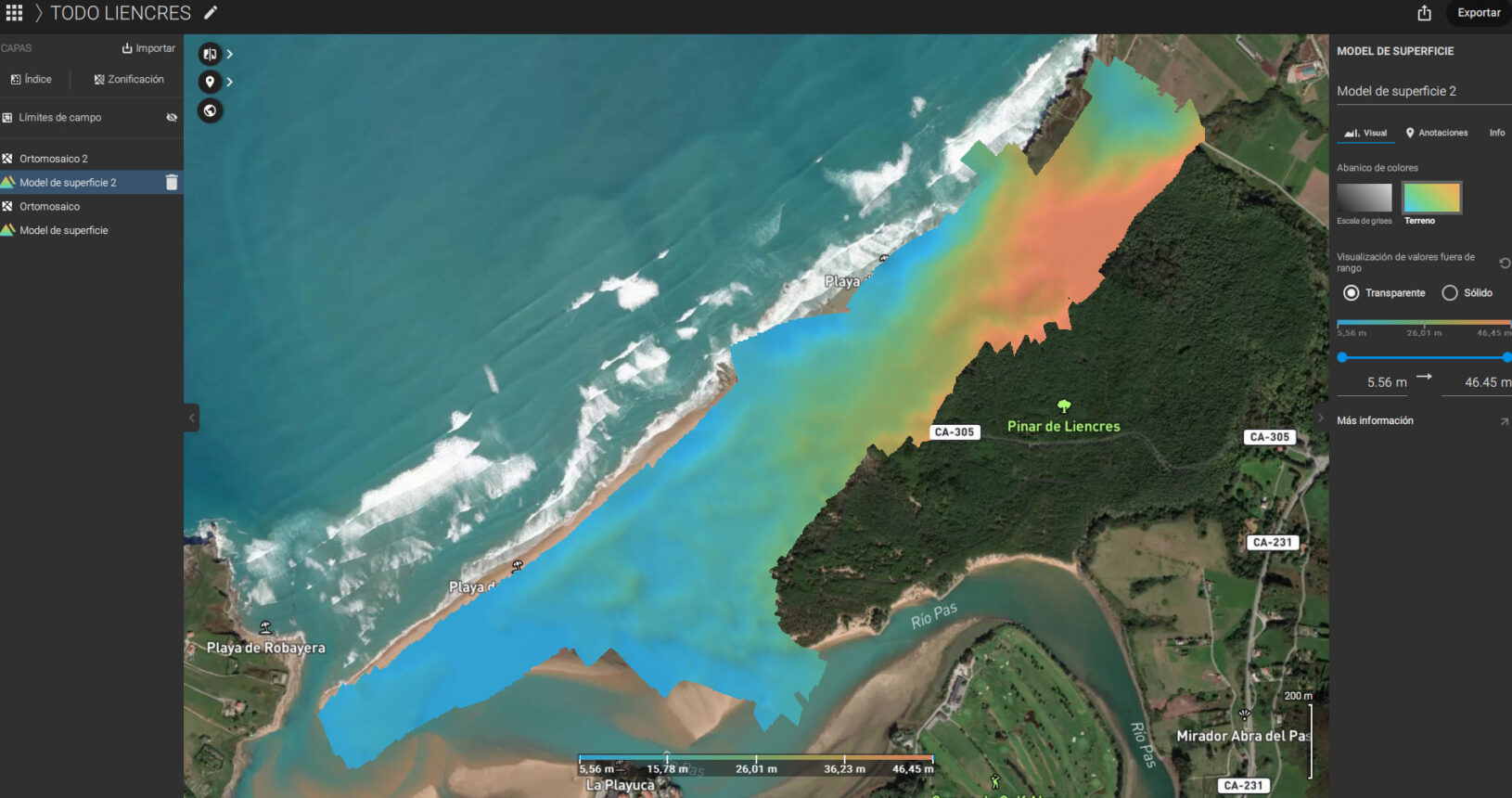The height and width of the screenshot is (798, 1512).
Task: Choose the Escala de grises color swatch
Action: point(1364,198)
